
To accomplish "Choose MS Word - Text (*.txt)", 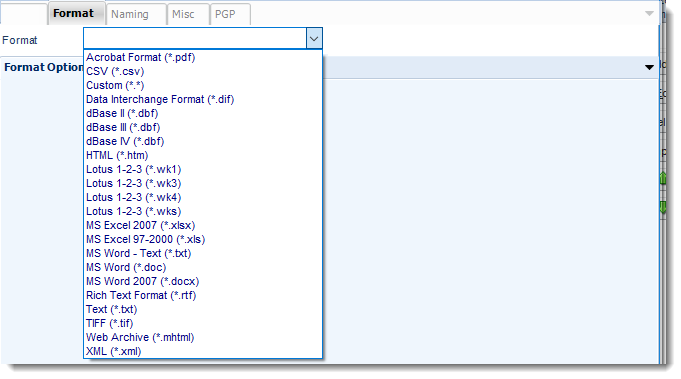I will 203,253.
